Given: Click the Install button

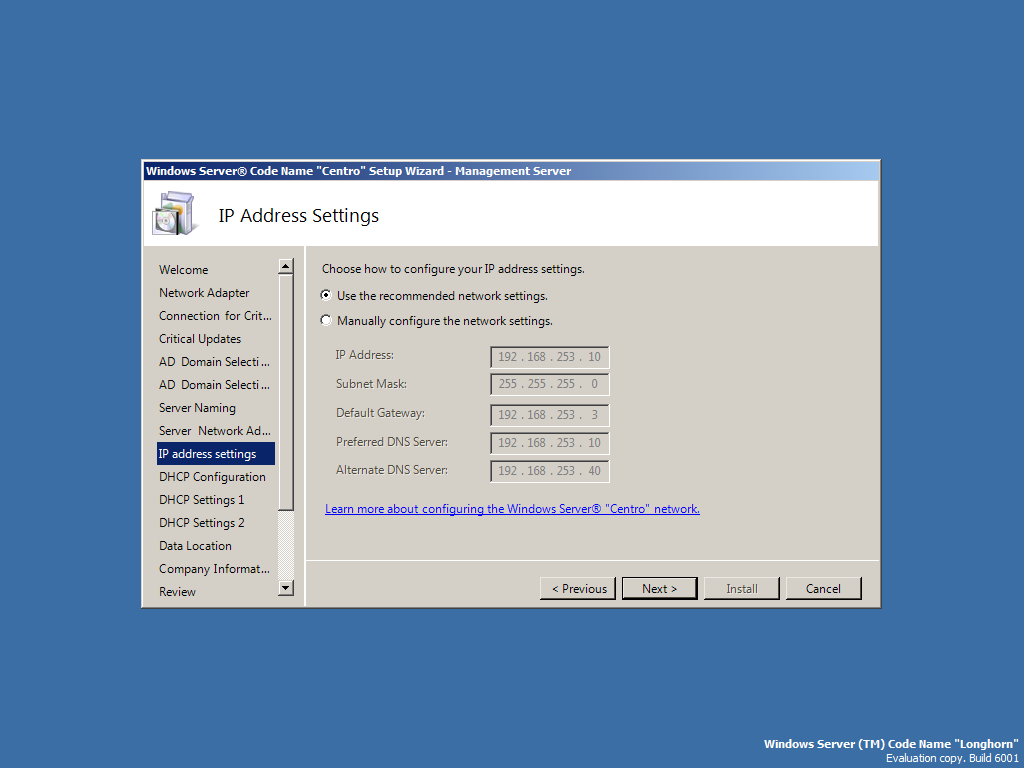Looking at the screenshot, I should click(x=742, y=588).
